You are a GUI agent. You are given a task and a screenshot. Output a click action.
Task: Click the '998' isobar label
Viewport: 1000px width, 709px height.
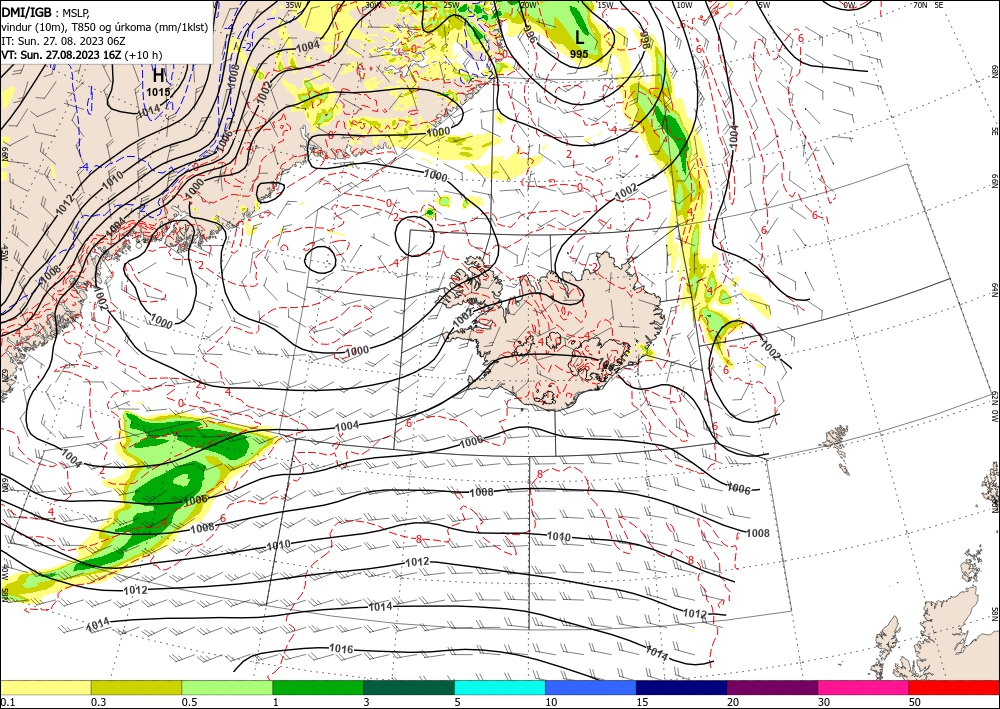click(643, 39)
